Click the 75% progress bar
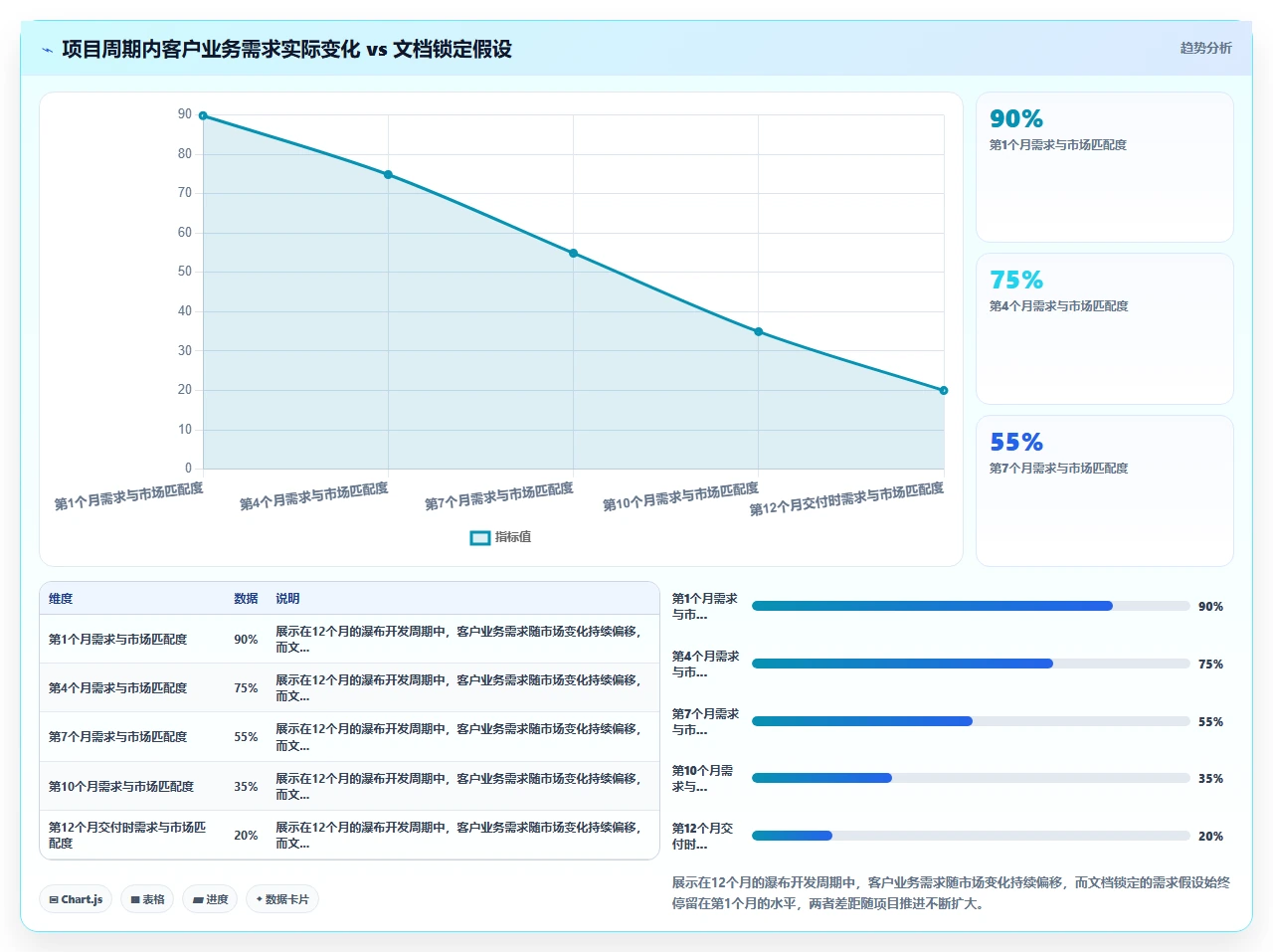This screenshot has height=952, width=1273. [x=971, y=664]
